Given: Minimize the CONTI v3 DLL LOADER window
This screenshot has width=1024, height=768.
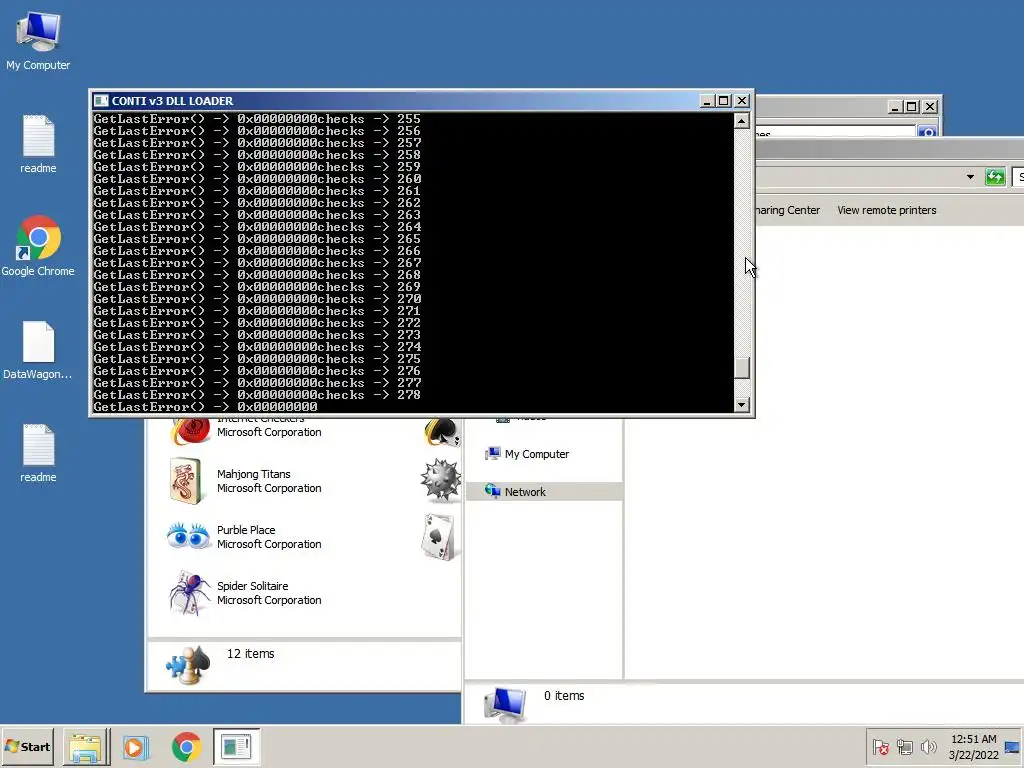Looking at the screenshot, I should 707,101.
